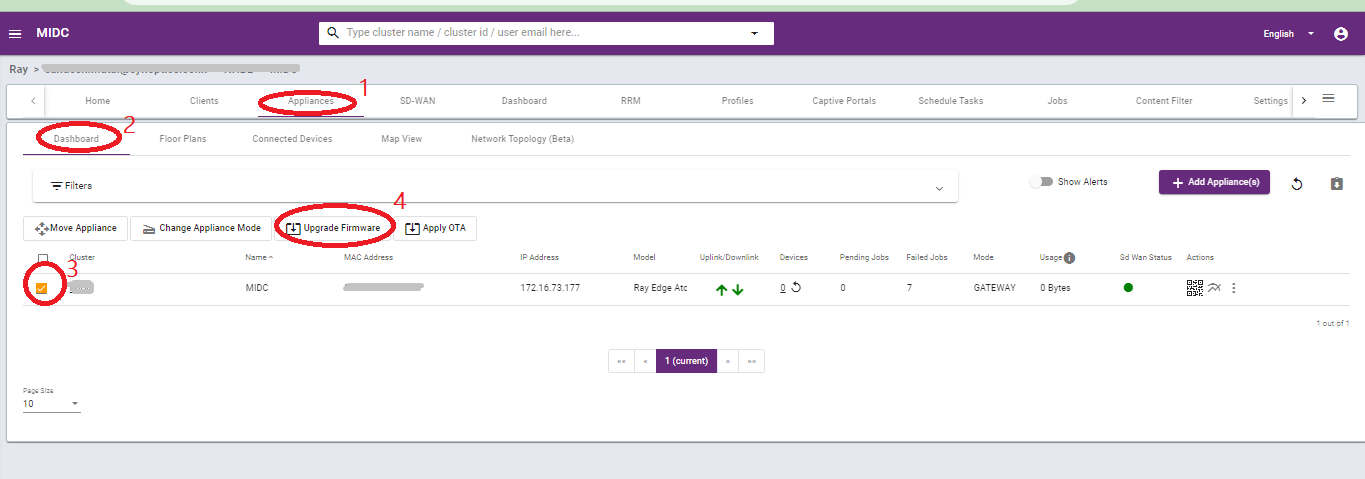This screenshot has width=1365, height=479.
Task: Go to last page in pagination
Action: point(752,361)
